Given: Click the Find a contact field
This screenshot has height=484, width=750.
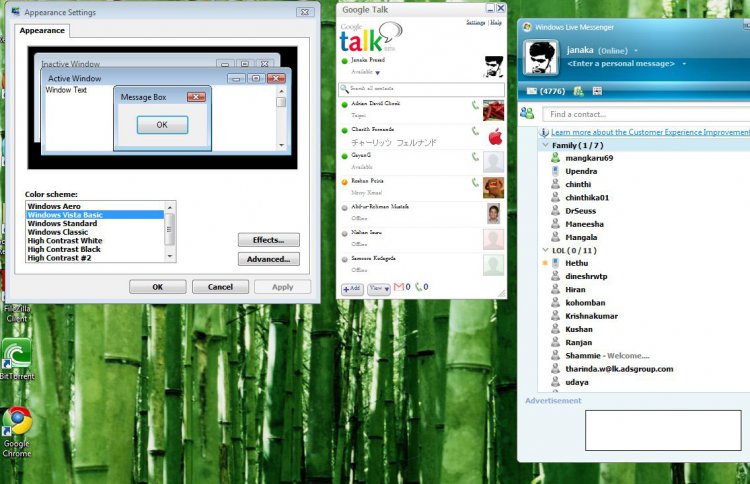Looking at the screenshot, I should click(646, 114).
